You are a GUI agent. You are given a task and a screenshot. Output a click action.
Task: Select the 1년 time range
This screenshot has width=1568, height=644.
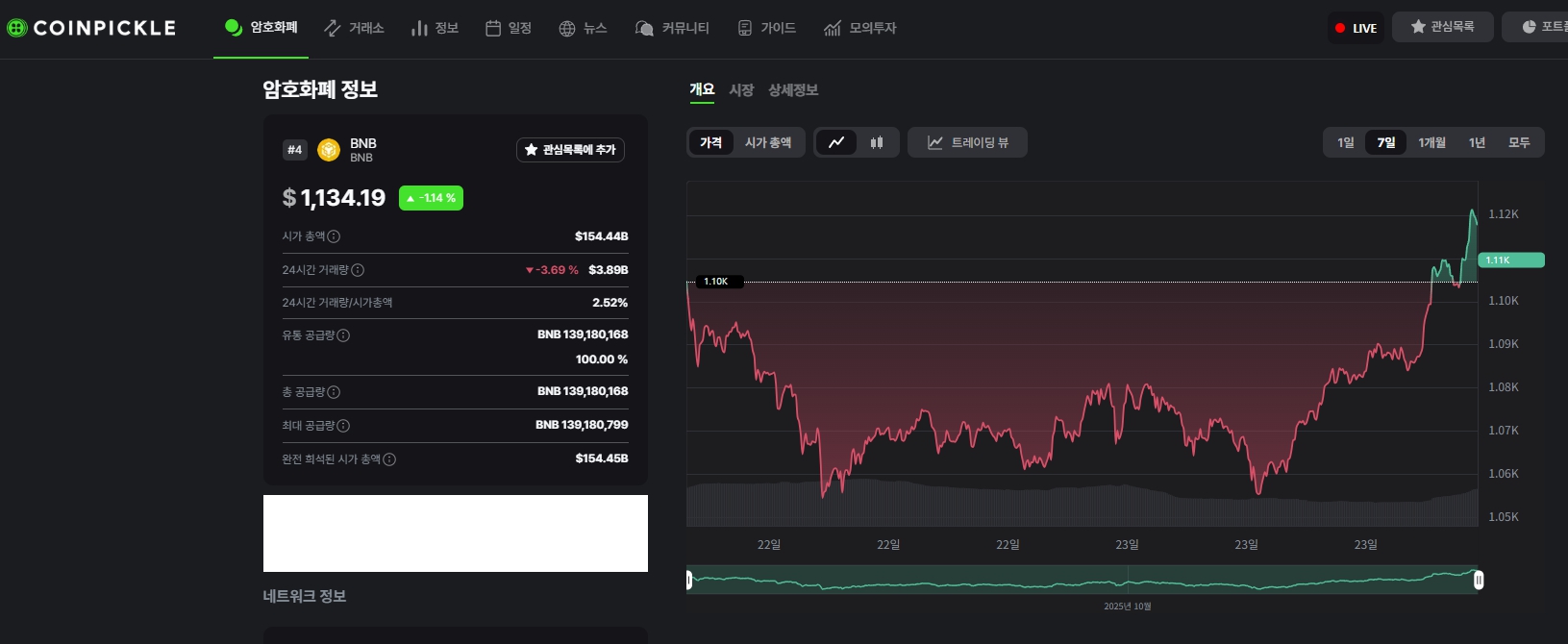click(x=1477, y=142)
